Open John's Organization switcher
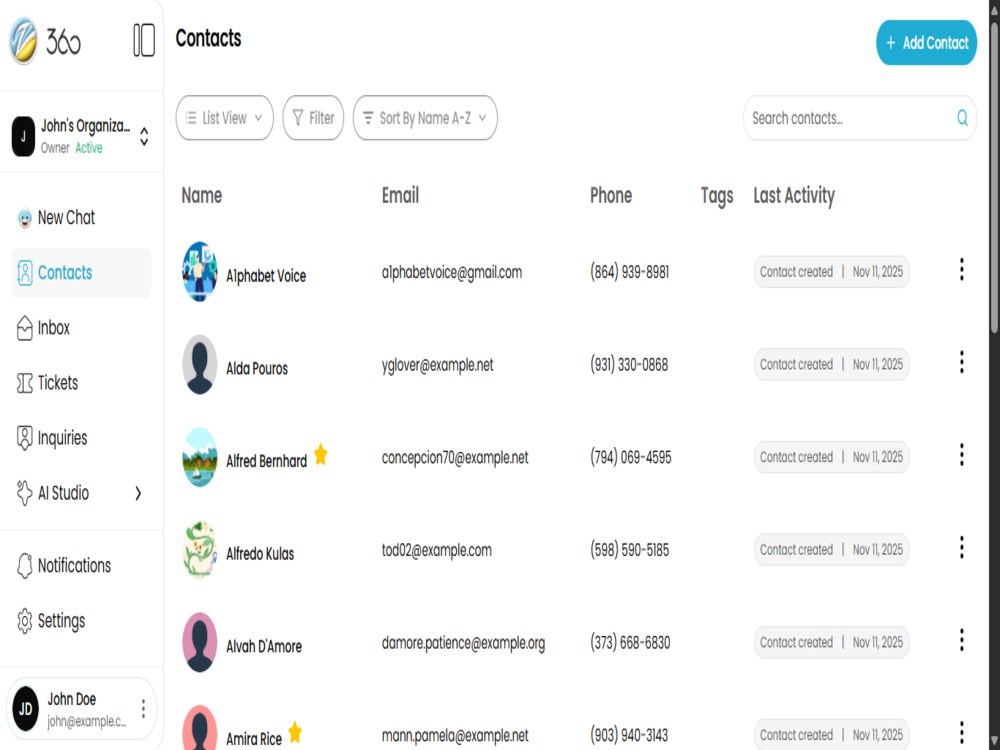Screen dimensions: 1000x750 82,136
